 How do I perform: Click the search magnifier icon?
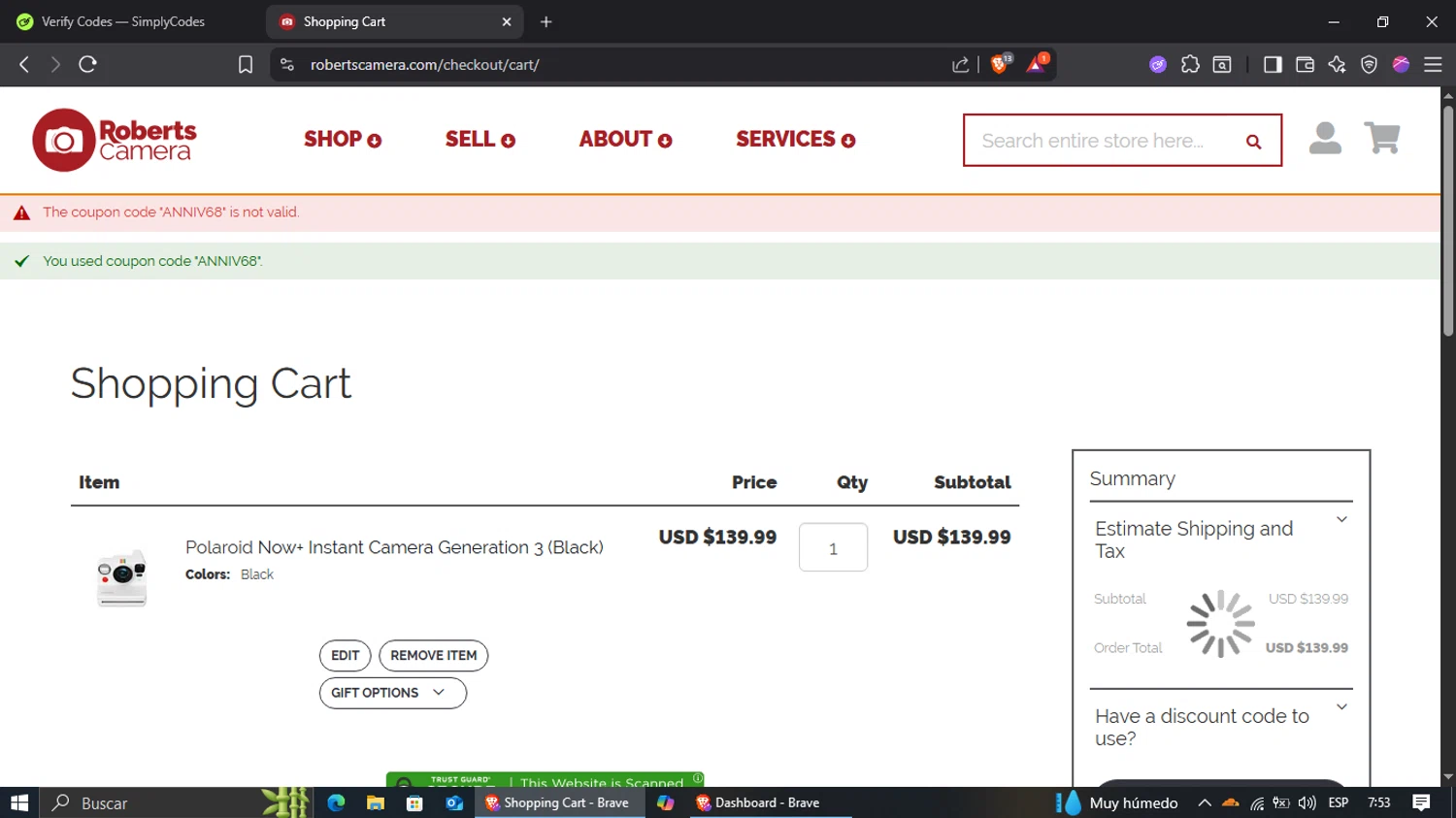point(1253,142)
